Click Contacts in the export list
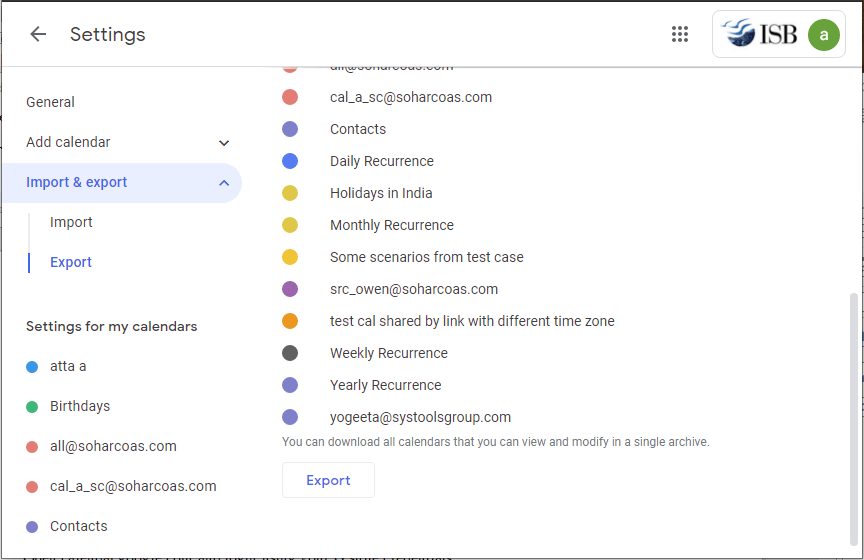This screenshot has width=864, height=560. (x=358, y=130)
